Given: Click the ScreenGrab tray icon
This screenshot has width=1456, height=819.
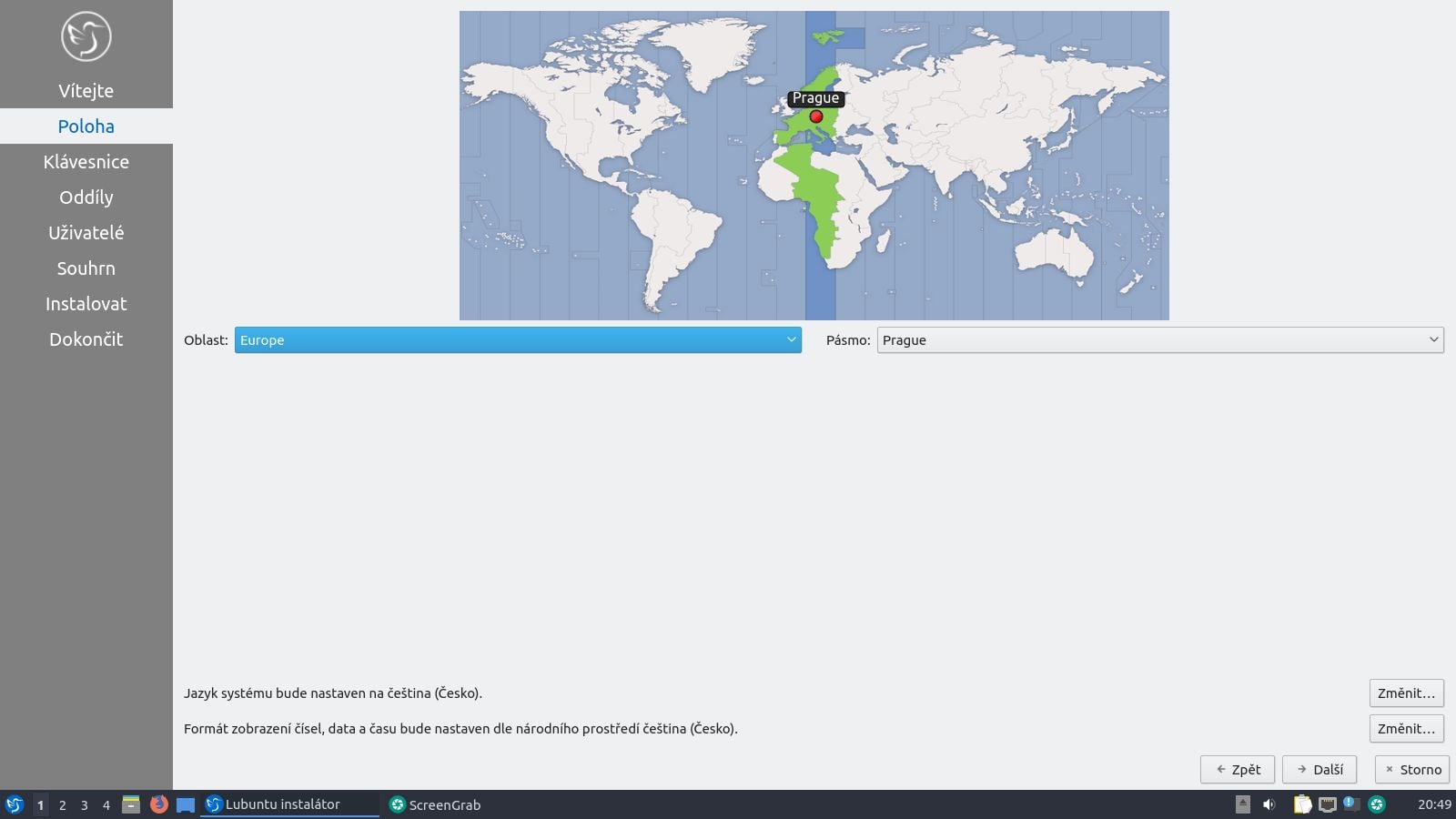Looking at the screenshot, I should tap(1375, 804).
